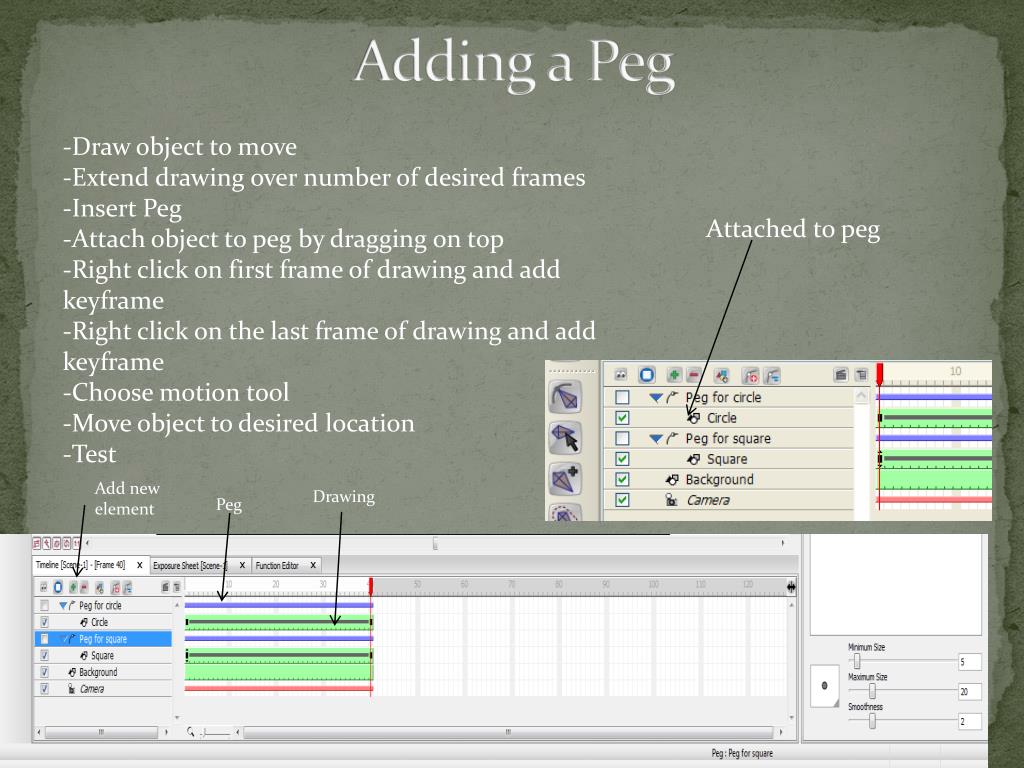This screenshot has width=1024, height=768.
Task: Click the blue circle icon in the upper timeline toolbar
Action: [647, 374]
